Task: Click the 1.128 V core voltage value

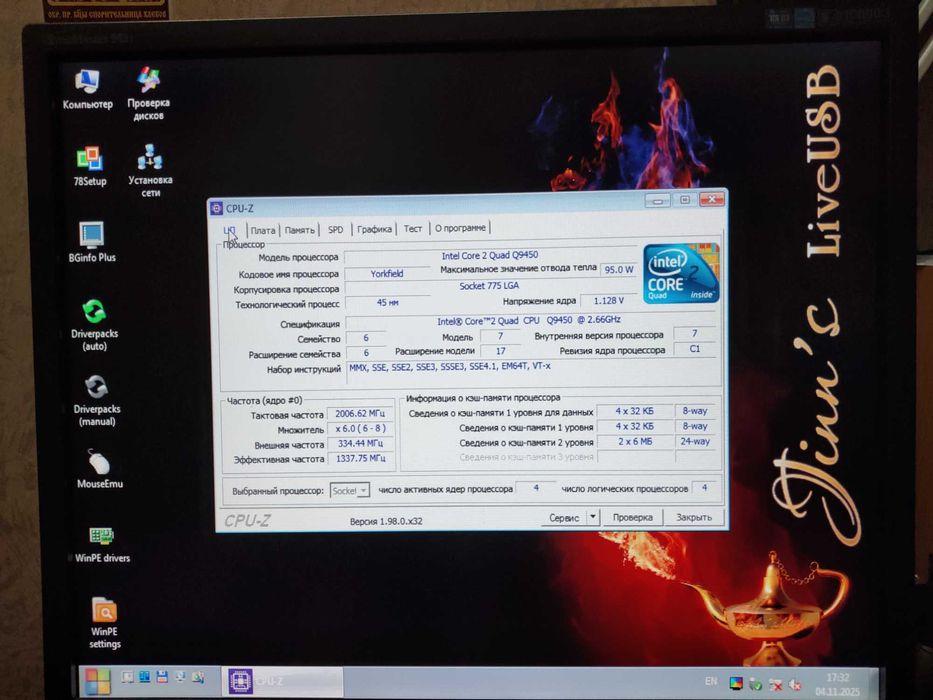Action: pyautogui.click(x=608, y=301)
